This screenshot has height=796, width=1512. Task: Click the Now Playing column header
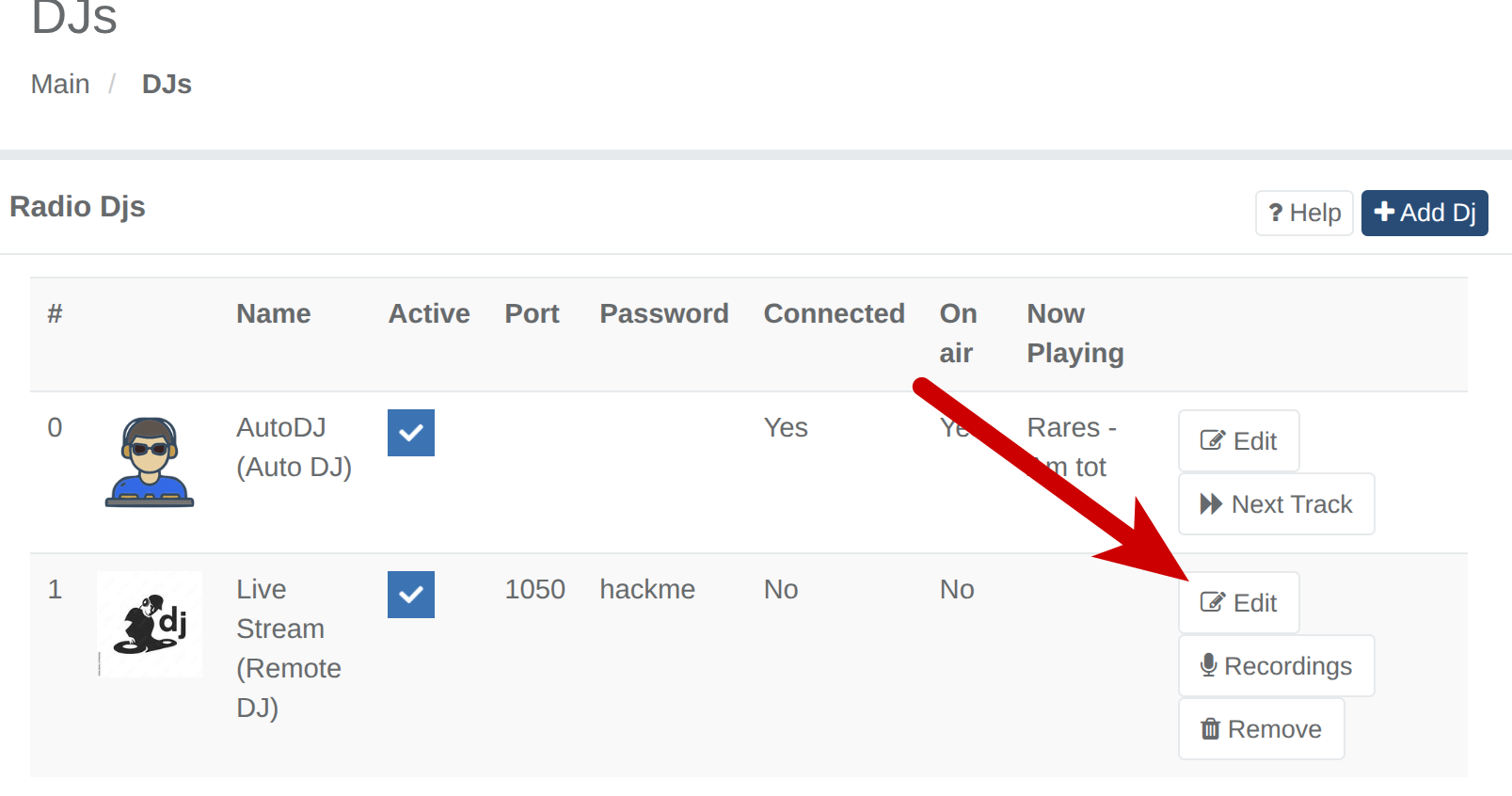coord(1074,333)
